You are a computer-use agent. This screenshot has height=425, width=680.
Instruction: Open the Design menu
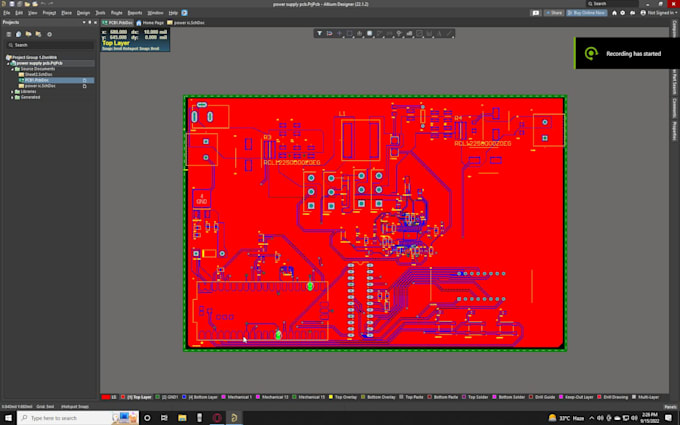coord(83,13)
